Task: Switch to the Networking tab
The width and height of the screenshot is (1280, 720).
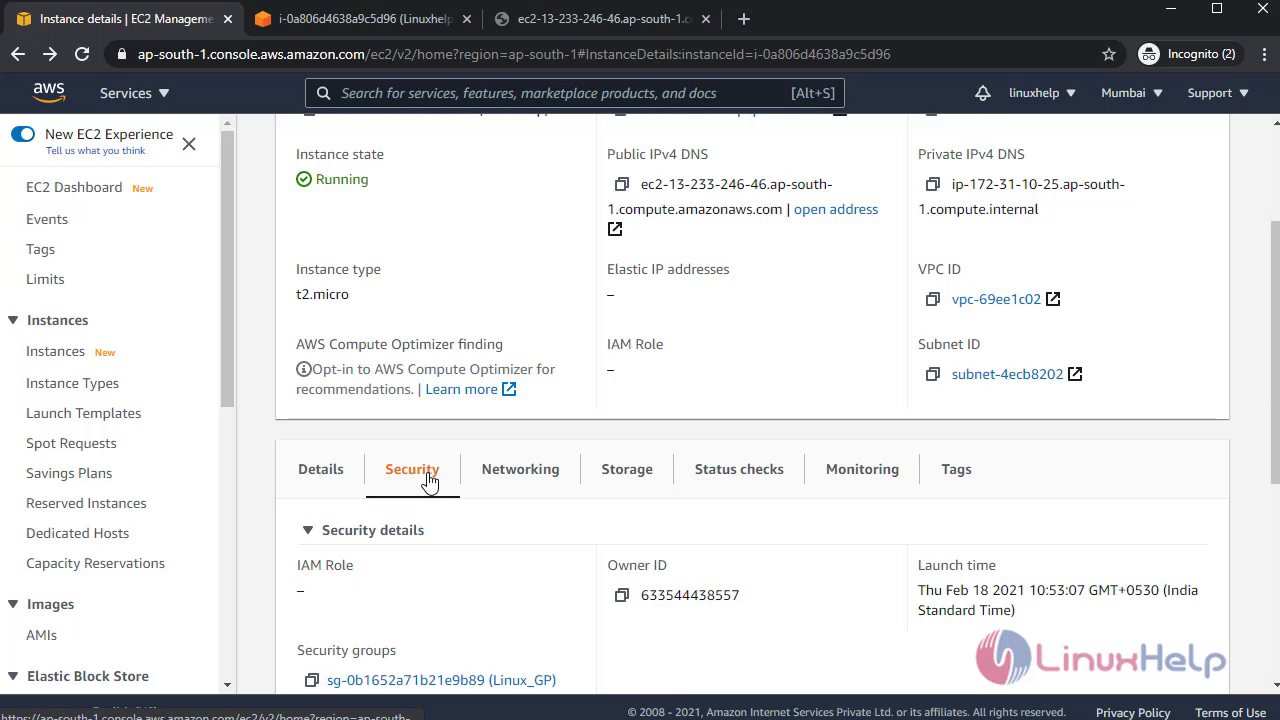Action: pos(520,469)
